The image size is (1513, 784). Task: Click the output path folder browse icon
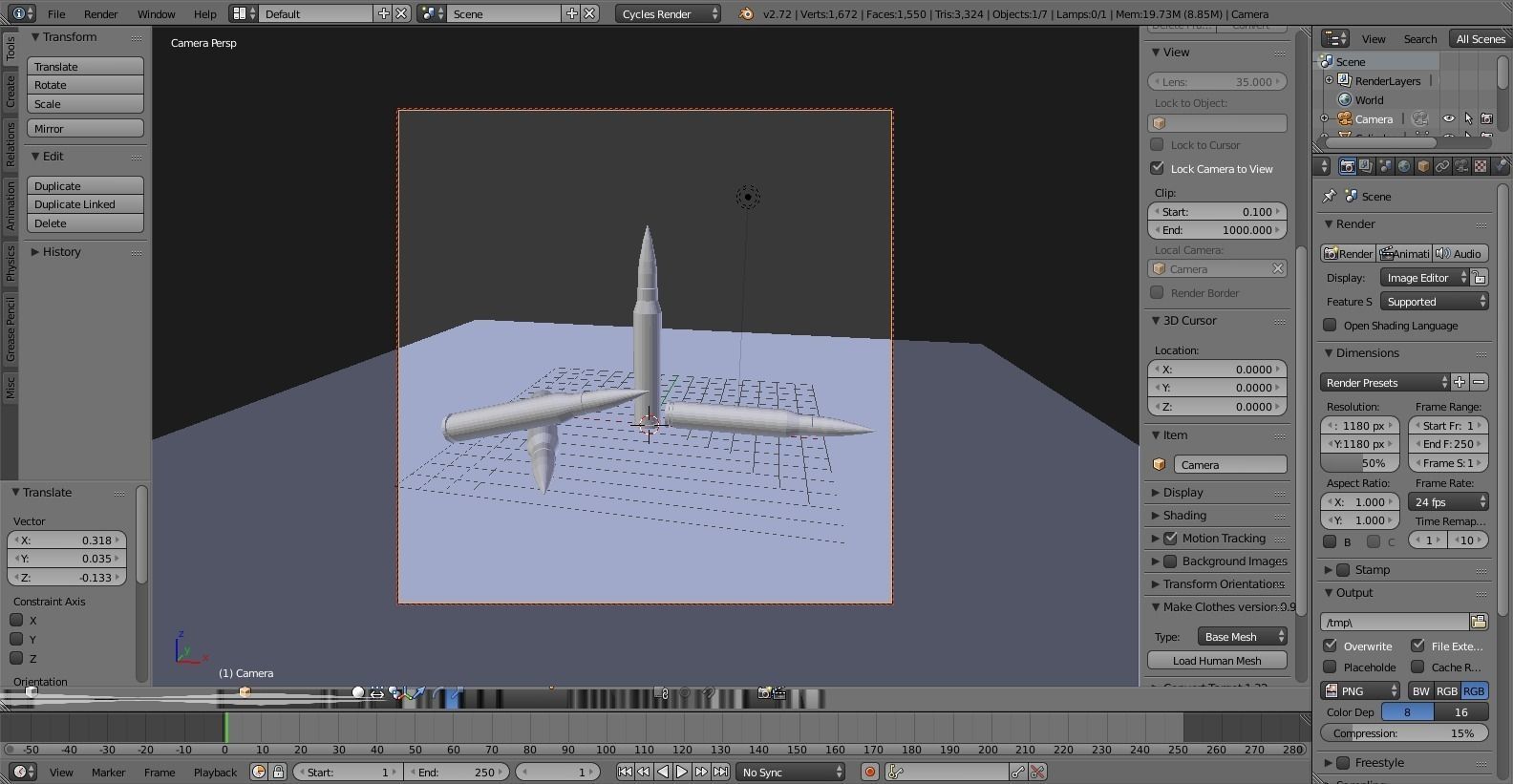(1479, 622)
